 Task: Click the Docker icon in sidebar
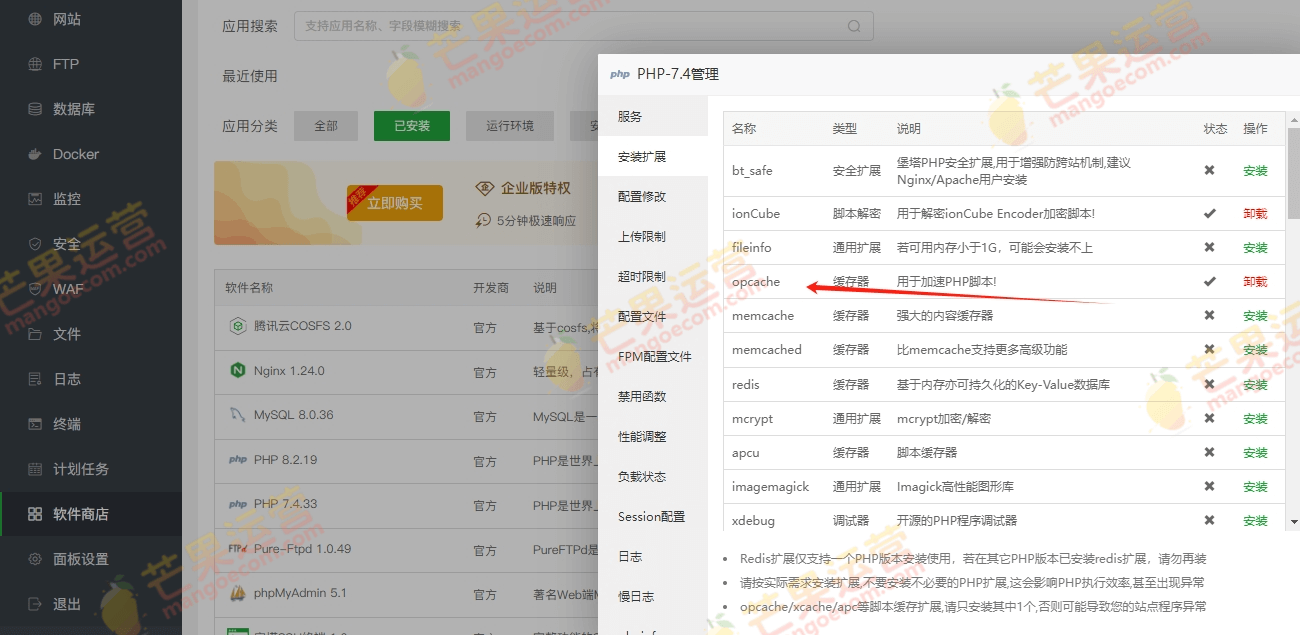[x=36, y=154]
